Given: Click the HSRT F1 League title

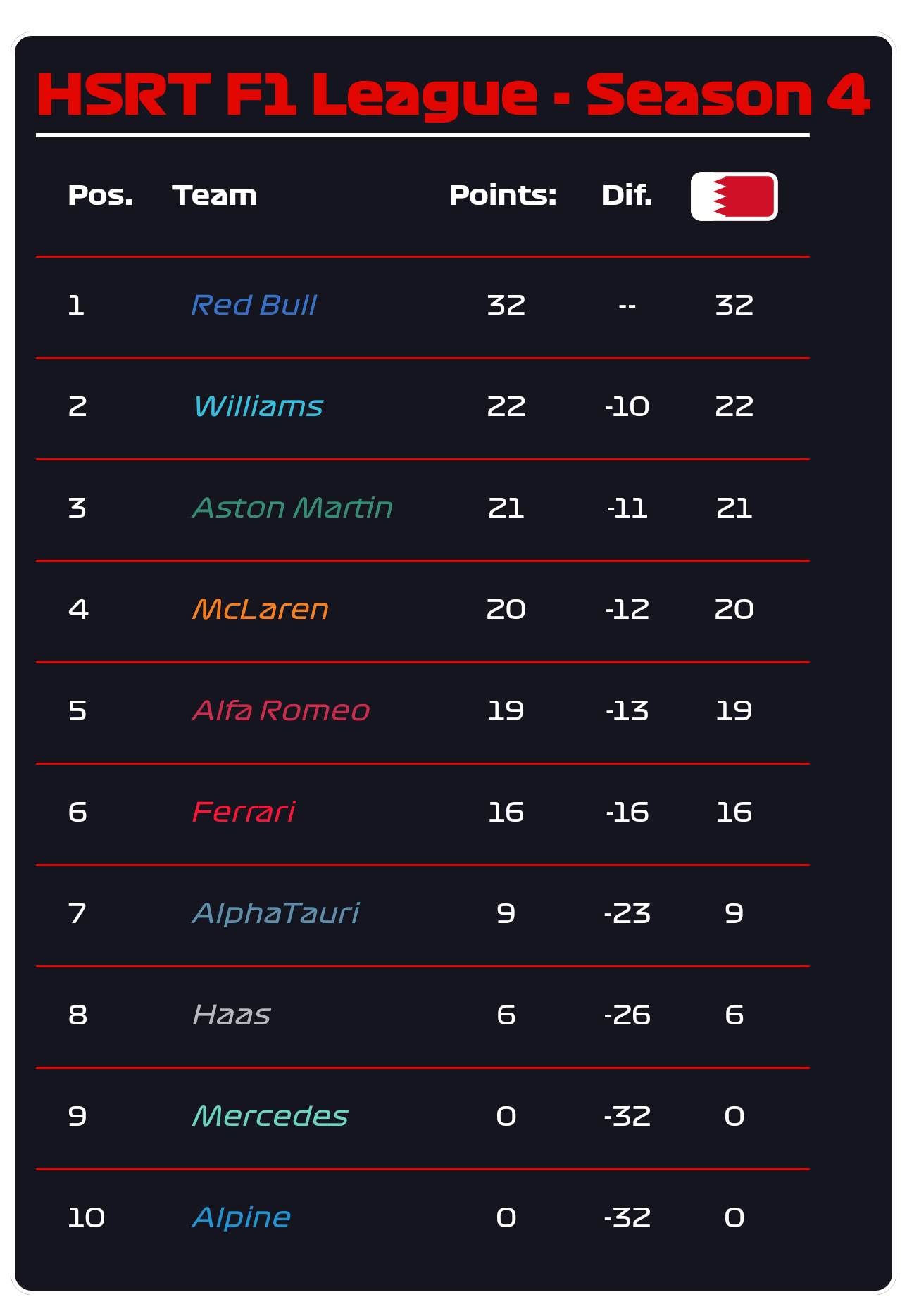Looking at the screenshot, I should point(453,95).
